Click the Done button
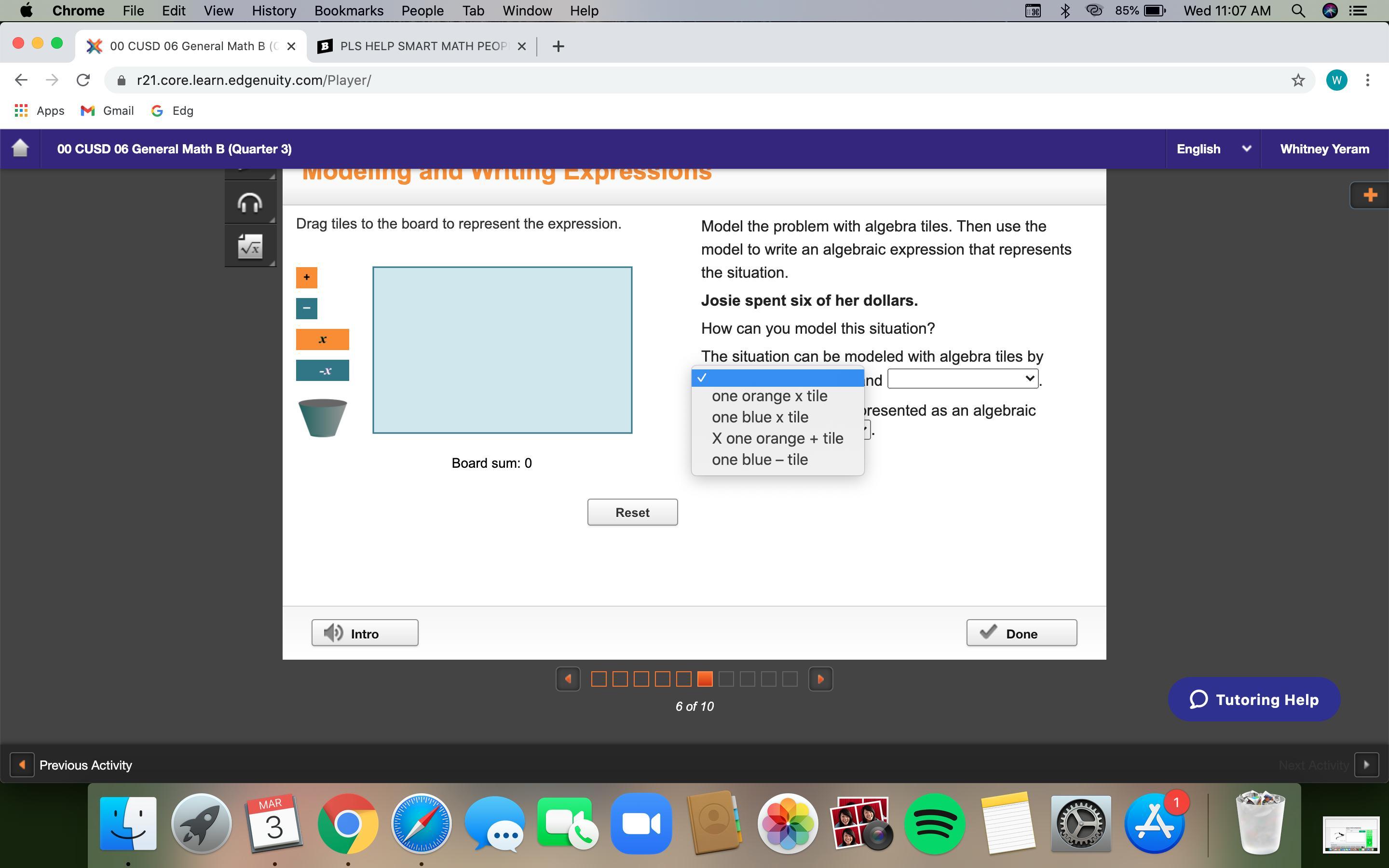Viewport: 1389px width, 868px height. pos(1021,633)
